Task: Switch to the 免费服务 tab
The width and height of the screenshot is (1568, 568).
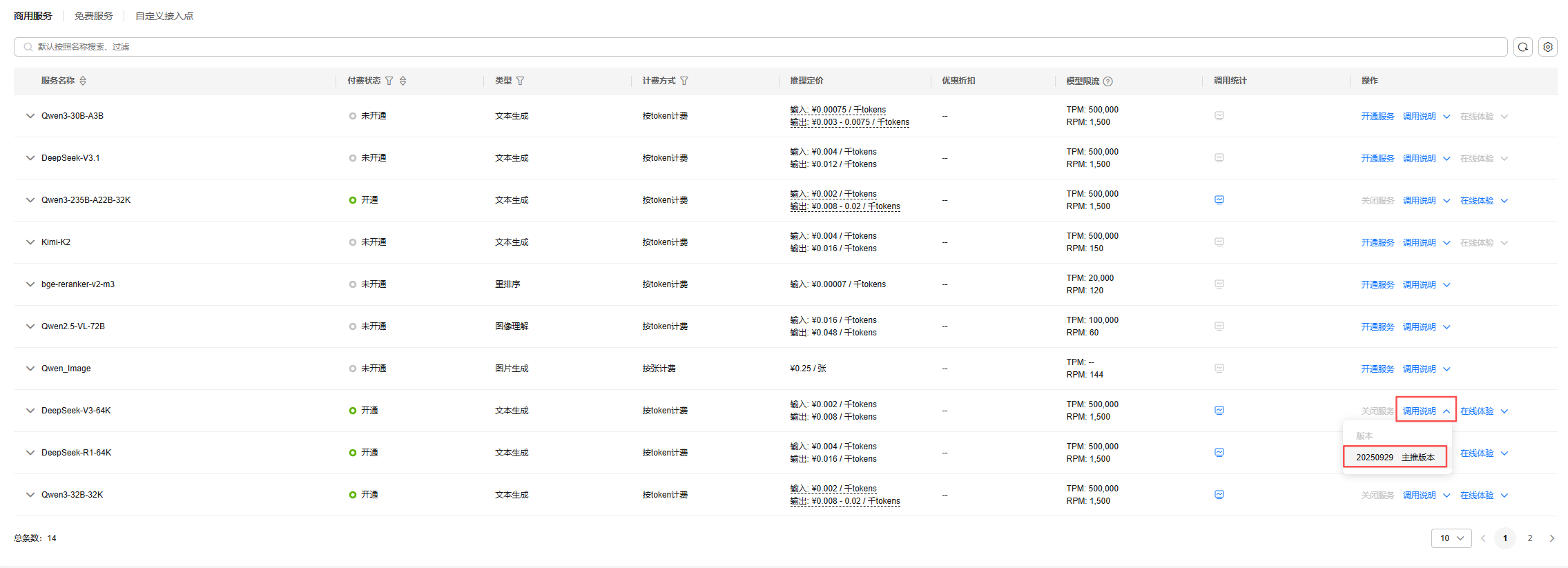Action: point(93,16)
